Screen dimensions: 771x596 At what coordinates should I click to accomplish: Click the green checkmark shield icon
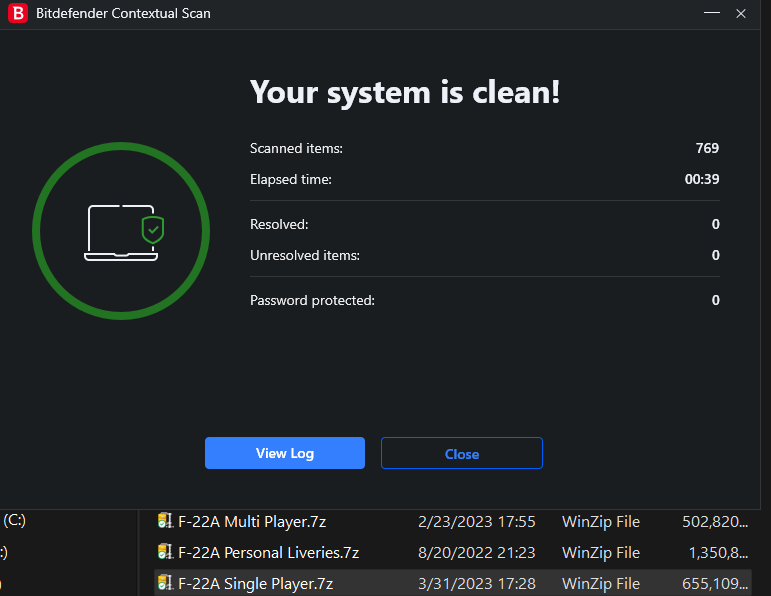153,229
